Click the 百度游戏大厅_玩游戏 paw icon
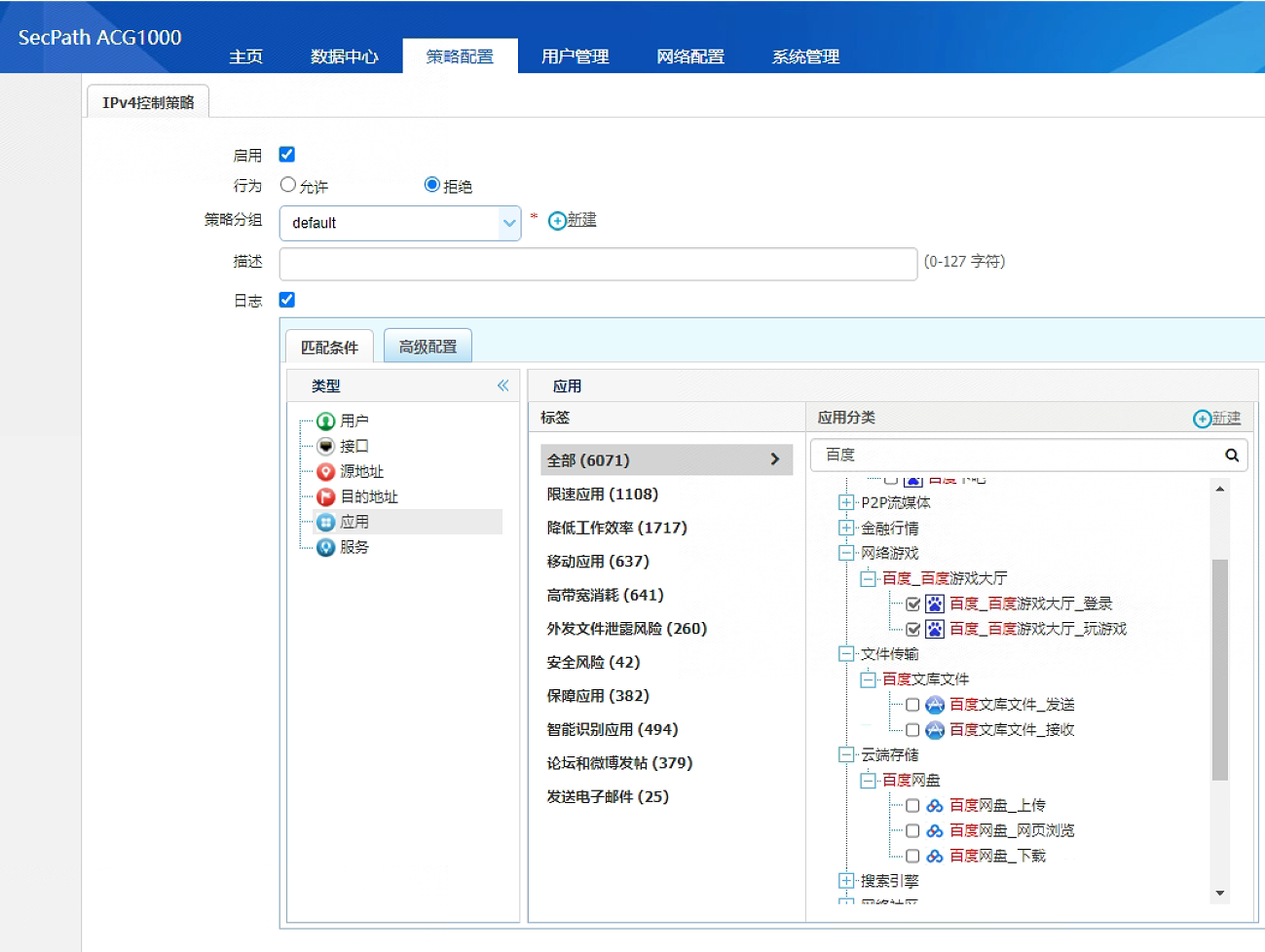Image resolution: width=1265 pixels, height=952 pixels. (935, 629)
